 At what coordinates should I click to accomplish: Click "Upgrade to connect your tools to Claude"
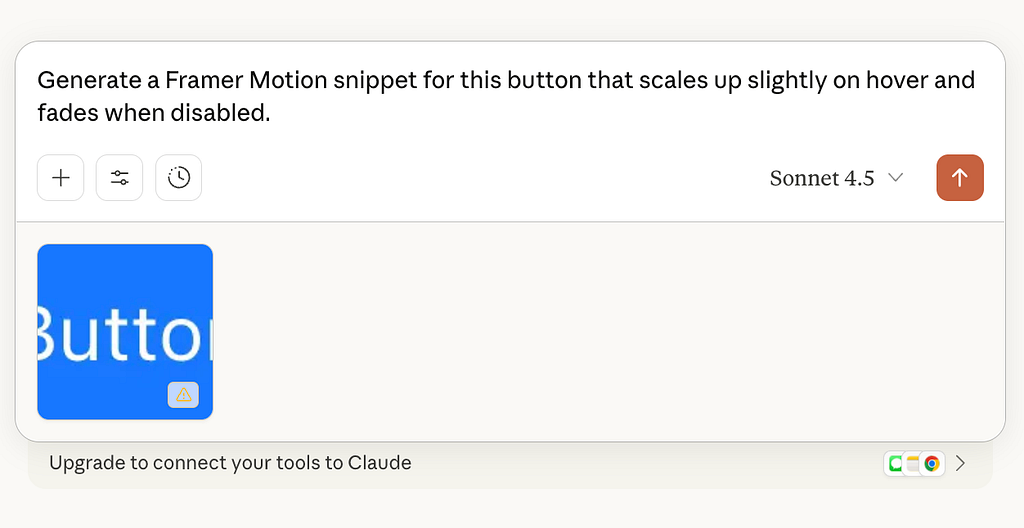coord(230,463)
